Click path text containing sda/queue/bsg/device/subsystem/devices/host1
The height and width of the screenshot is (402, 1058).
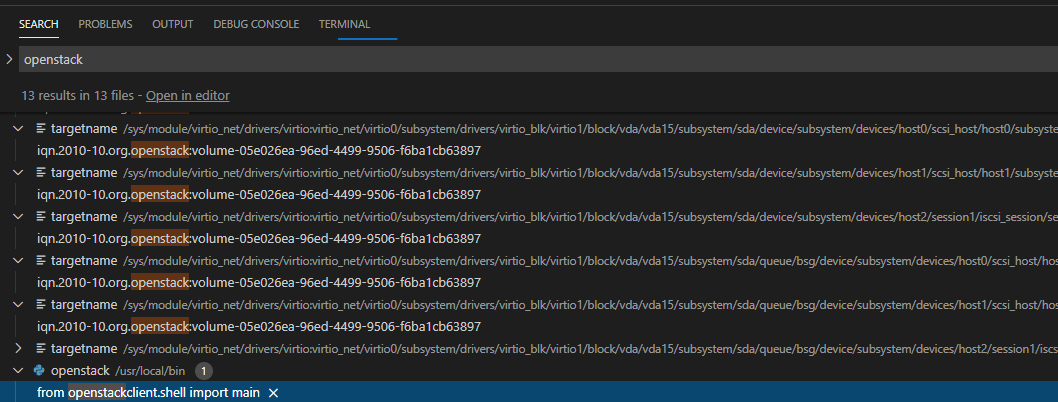click(x=590, y=306)
